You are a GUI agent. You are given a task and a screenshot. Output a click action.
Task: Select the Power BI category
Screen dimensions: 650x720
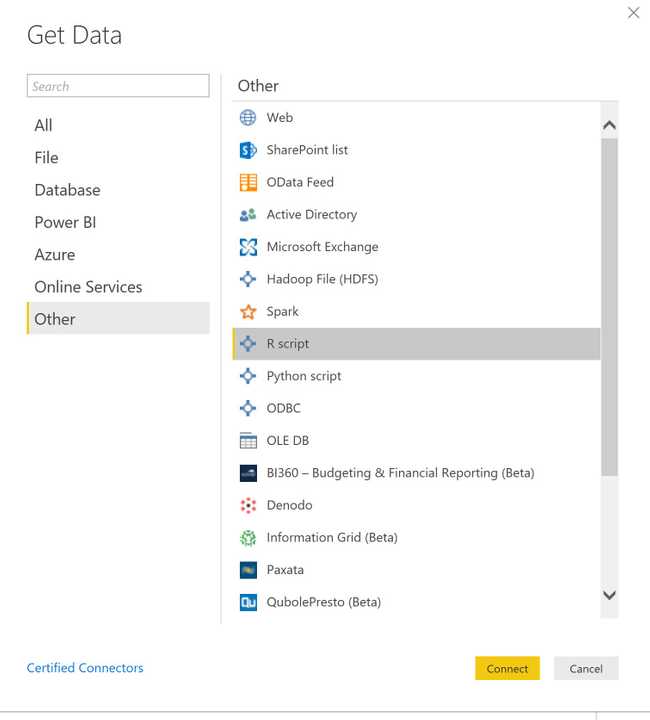pos(118,223)
